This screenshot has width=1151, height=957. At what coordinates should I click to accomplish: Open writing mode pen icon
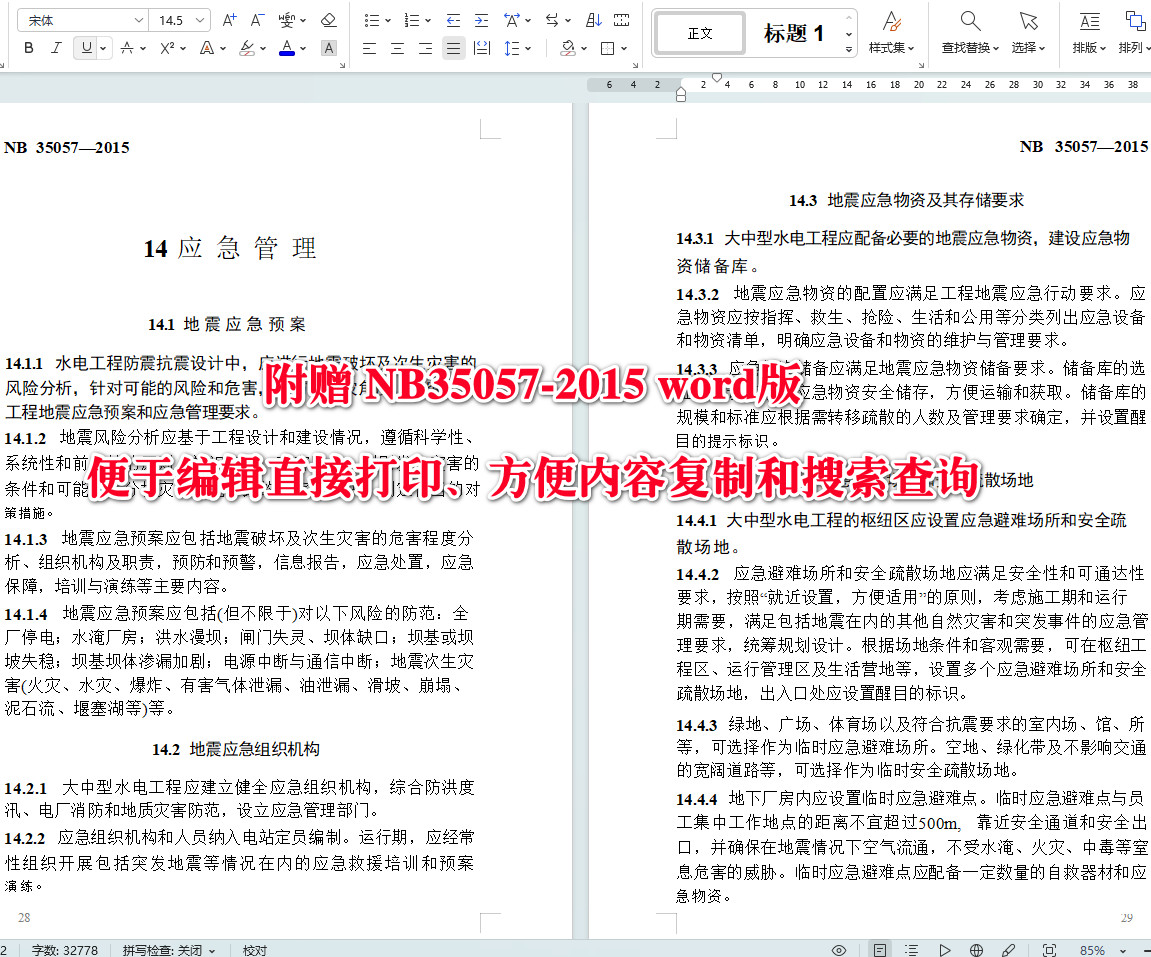(1009, 950)
